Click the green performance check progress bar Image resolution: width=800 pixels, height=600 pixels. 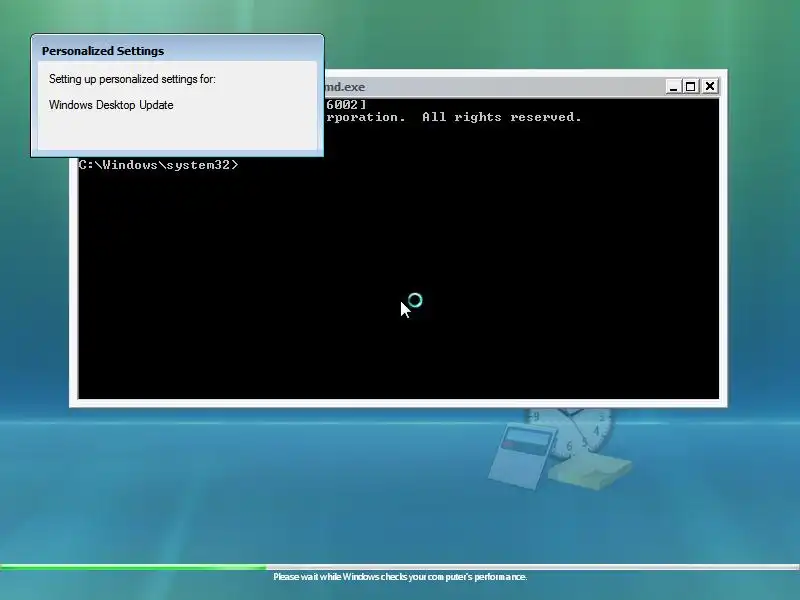tap(400, 567)
